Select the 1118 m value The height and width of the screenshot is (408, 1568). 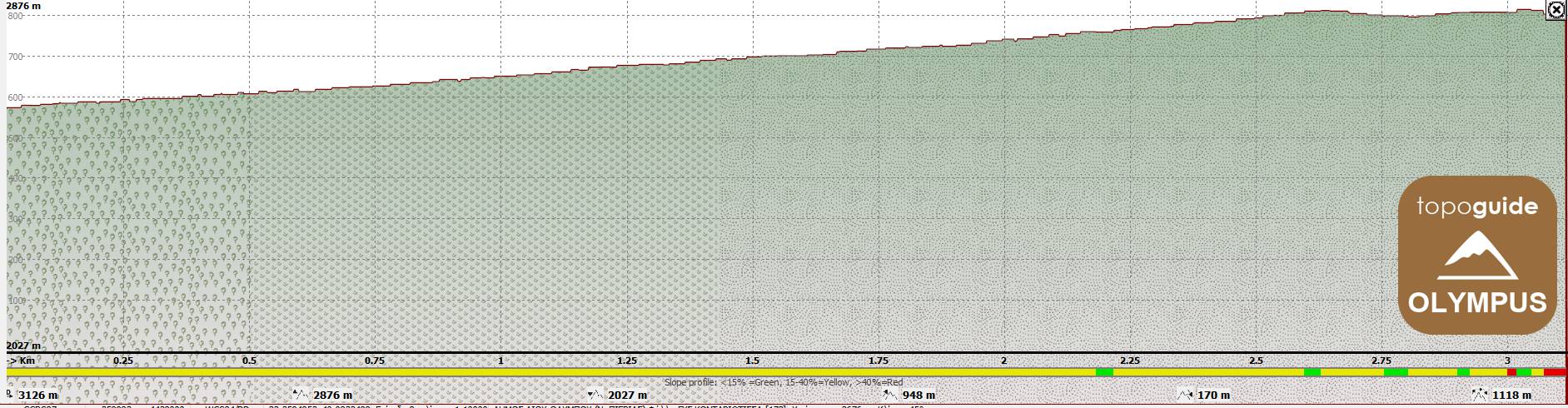coord(1511,395)
